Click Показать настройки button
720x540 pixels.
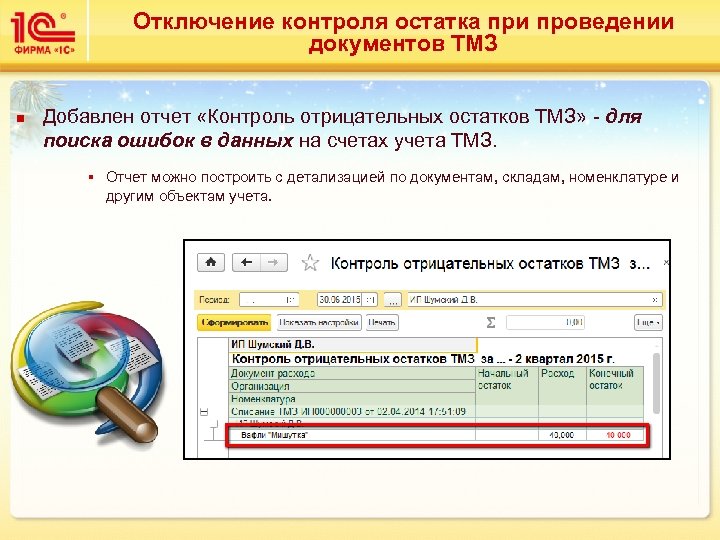click(319, 322)
